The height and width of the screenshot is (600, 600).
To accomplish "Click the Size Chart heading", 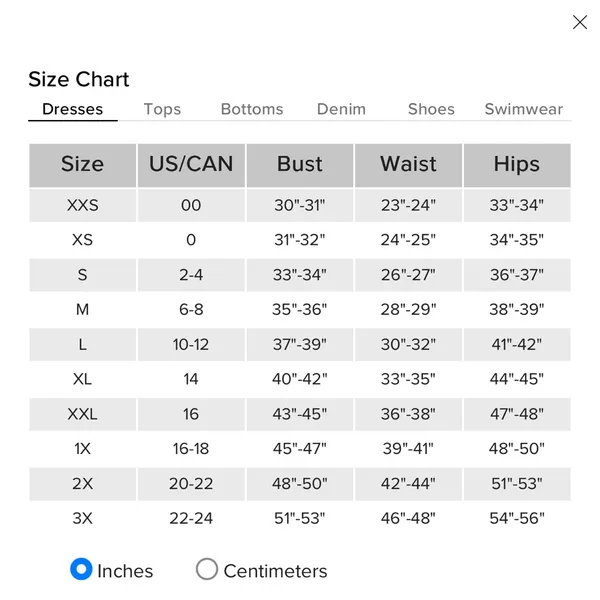I will pos(79,79).
